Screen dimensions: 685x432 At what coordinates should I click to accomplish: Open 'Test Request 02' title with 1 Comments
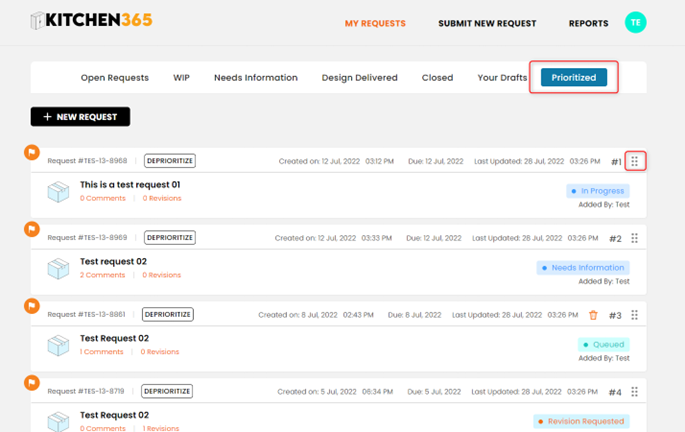click(114, 339)
